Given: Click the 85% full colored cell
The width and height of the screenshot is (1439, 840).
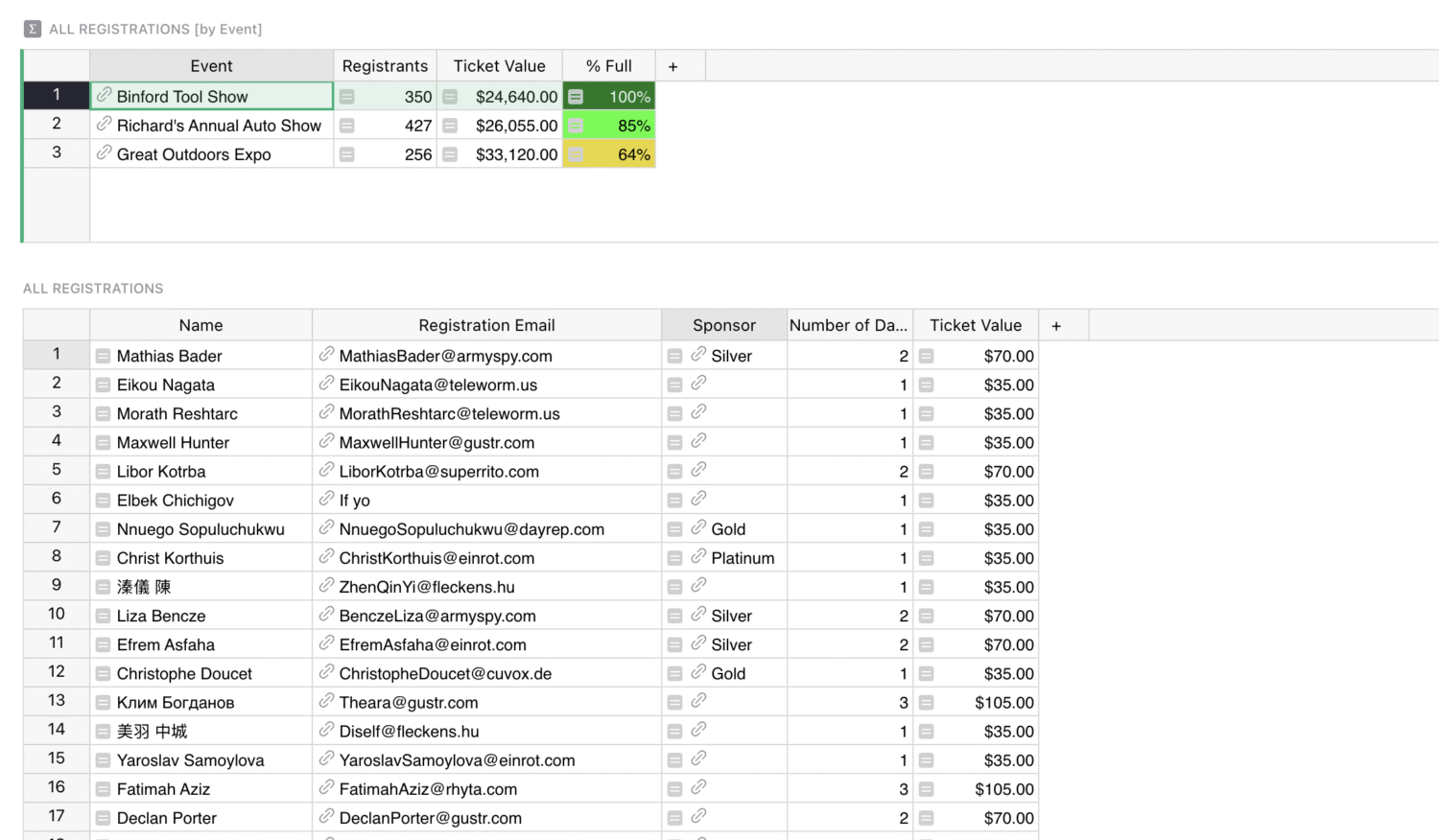Looking at the screenshot, I should point(609,126).
